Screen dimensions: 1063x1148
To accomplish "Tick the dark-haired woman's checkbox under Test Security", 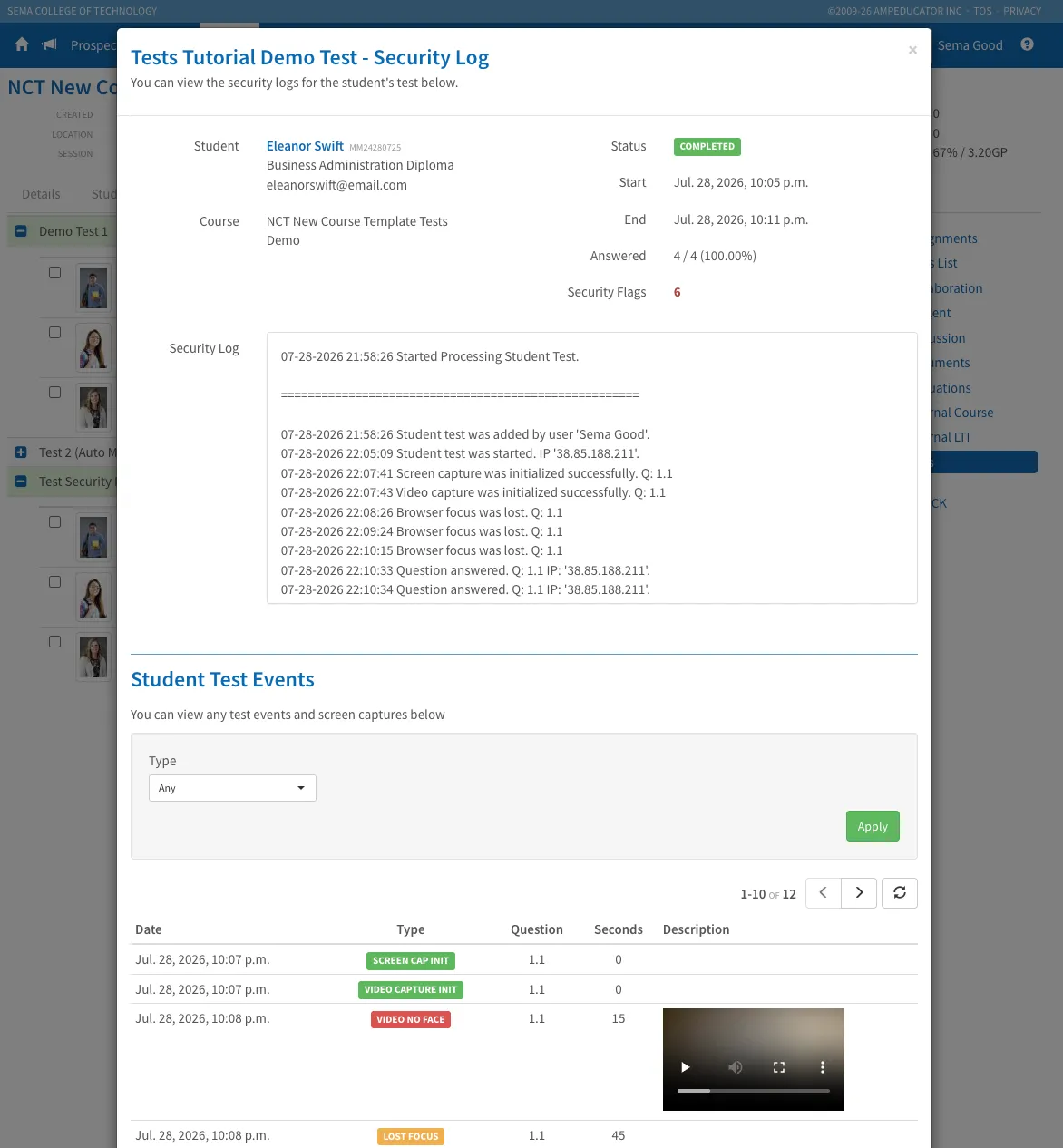I will tap(55, 581).
